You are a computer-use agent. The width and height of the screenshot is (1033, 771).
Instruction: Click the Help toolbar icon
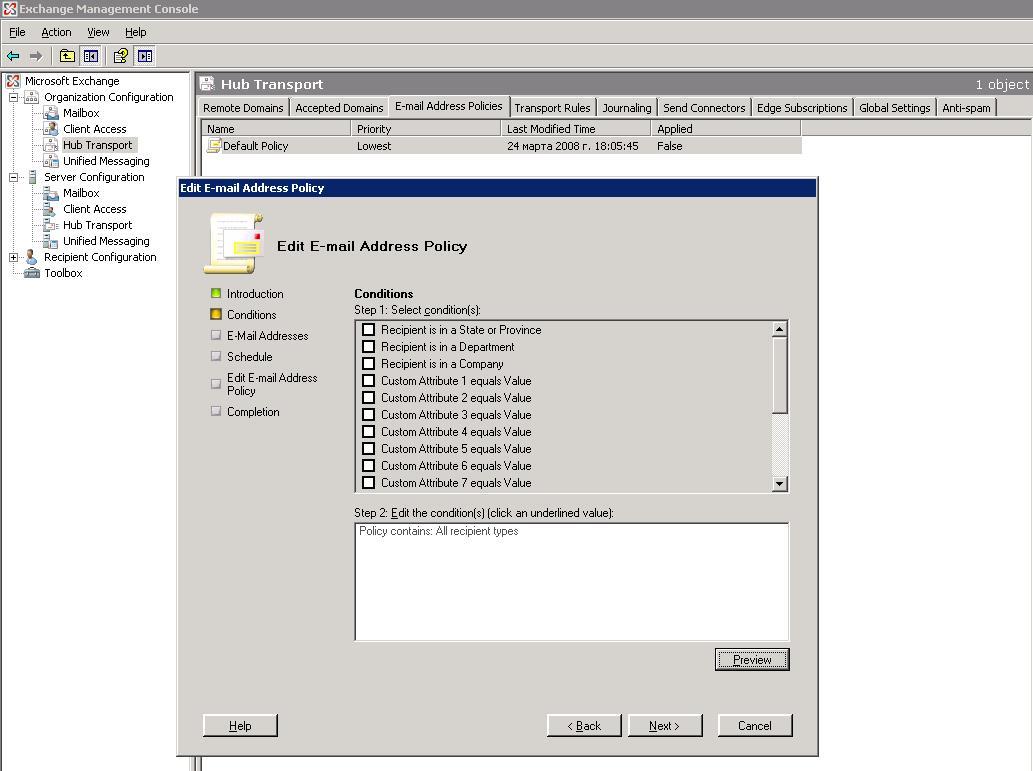coord(121,56)
